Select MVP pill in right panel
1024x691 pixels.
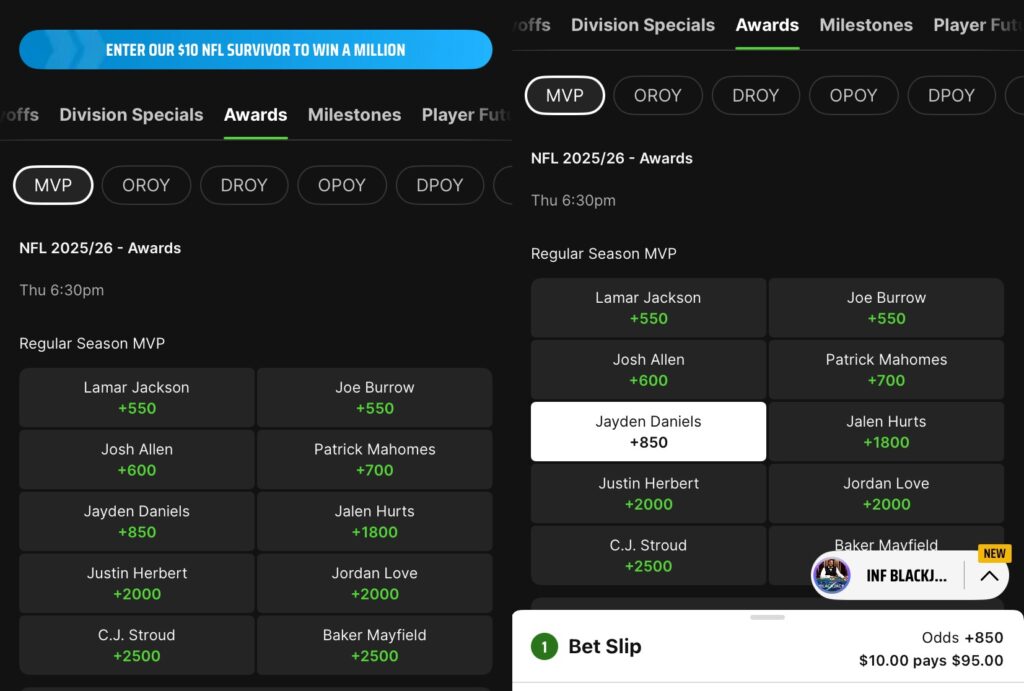click(x=565, y=95)
